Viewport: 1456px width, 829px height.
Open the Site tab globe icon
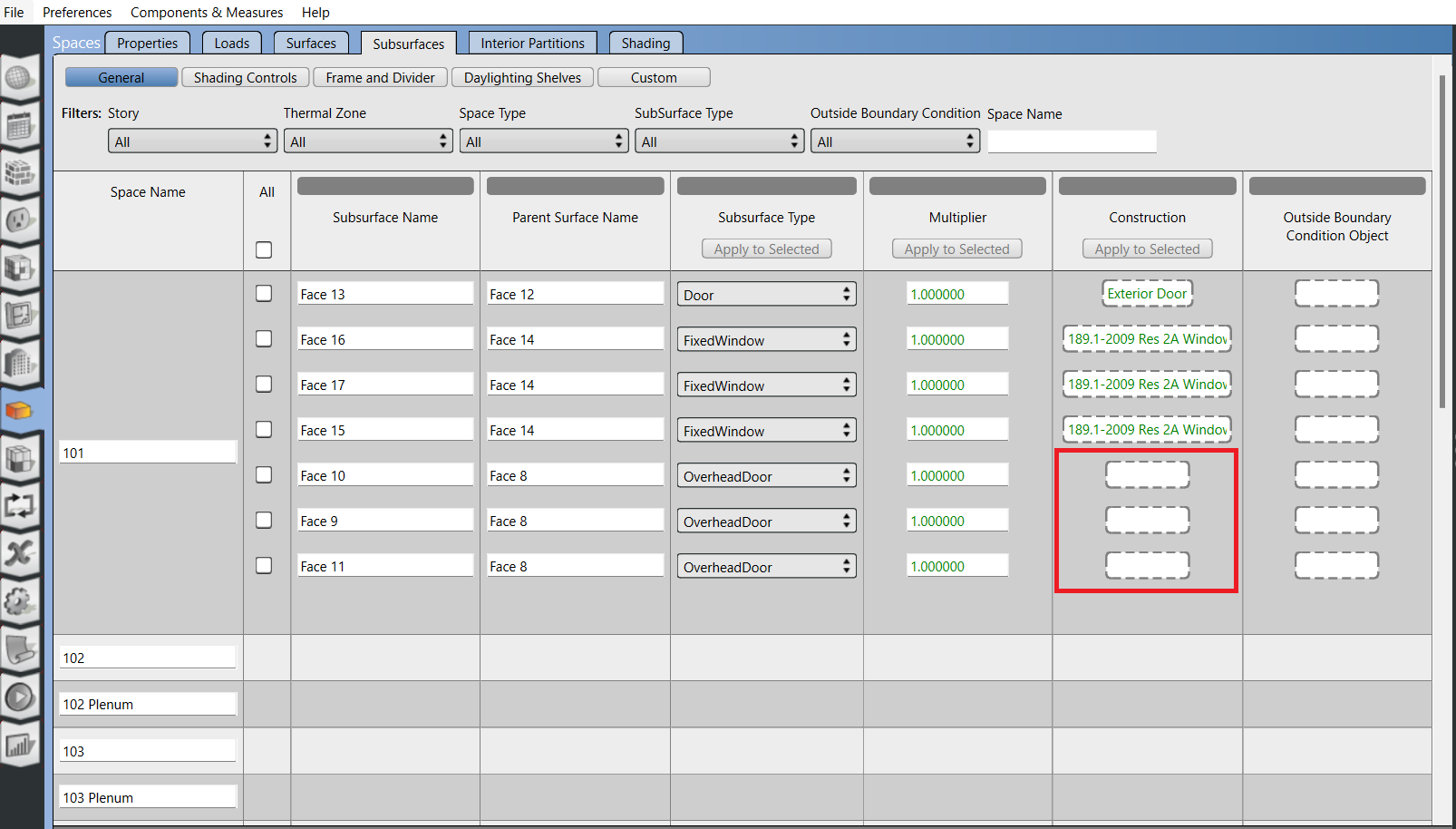[x=19, y=78]
